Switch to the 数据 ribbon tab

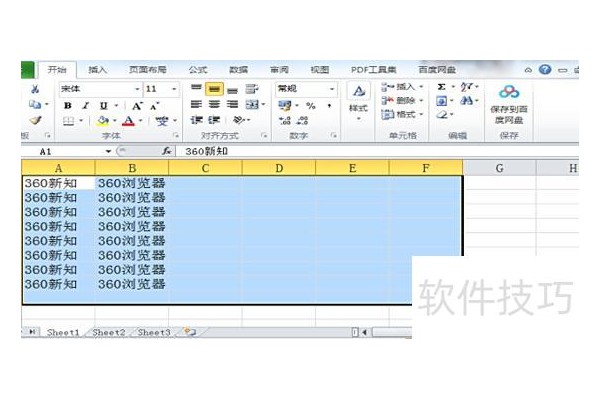point(238,70)
